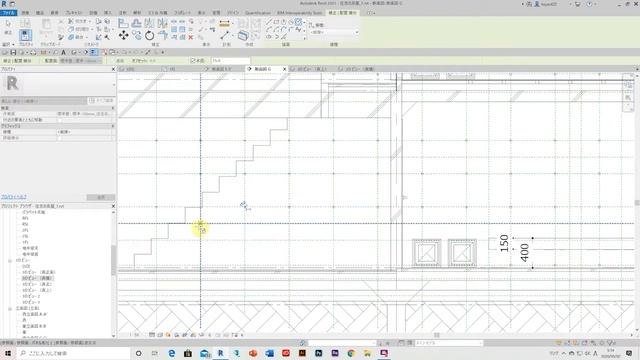640x360 pixels.
Task: Select the Measure Between Two References tool
Action: (225, 36)
